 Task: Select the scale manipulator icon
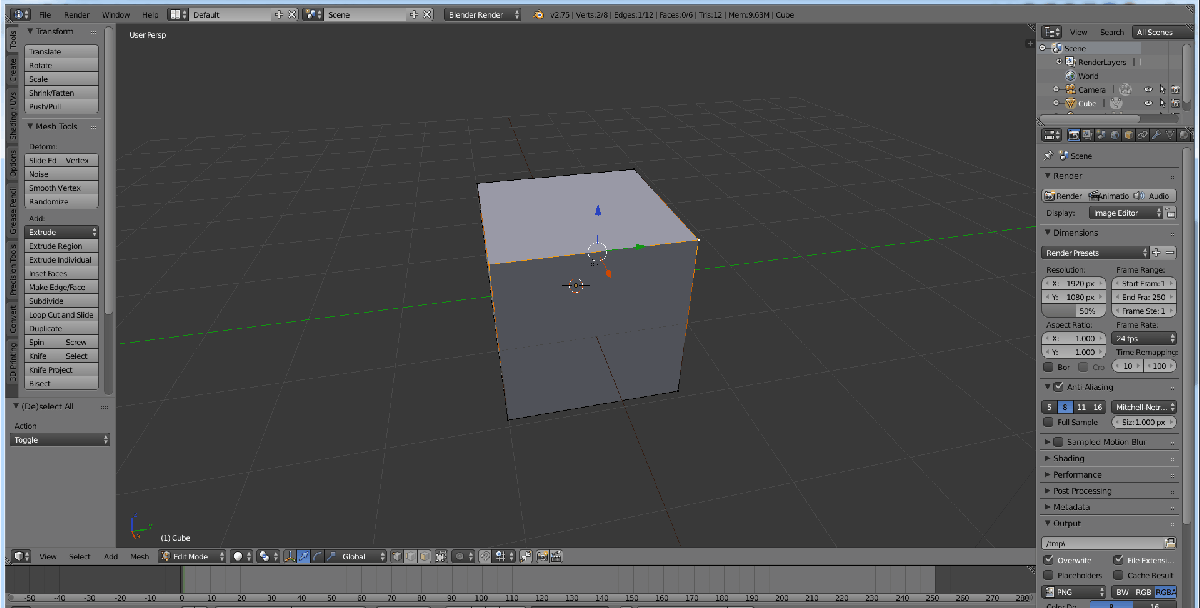pyautogui.click(x=329, y=556)
